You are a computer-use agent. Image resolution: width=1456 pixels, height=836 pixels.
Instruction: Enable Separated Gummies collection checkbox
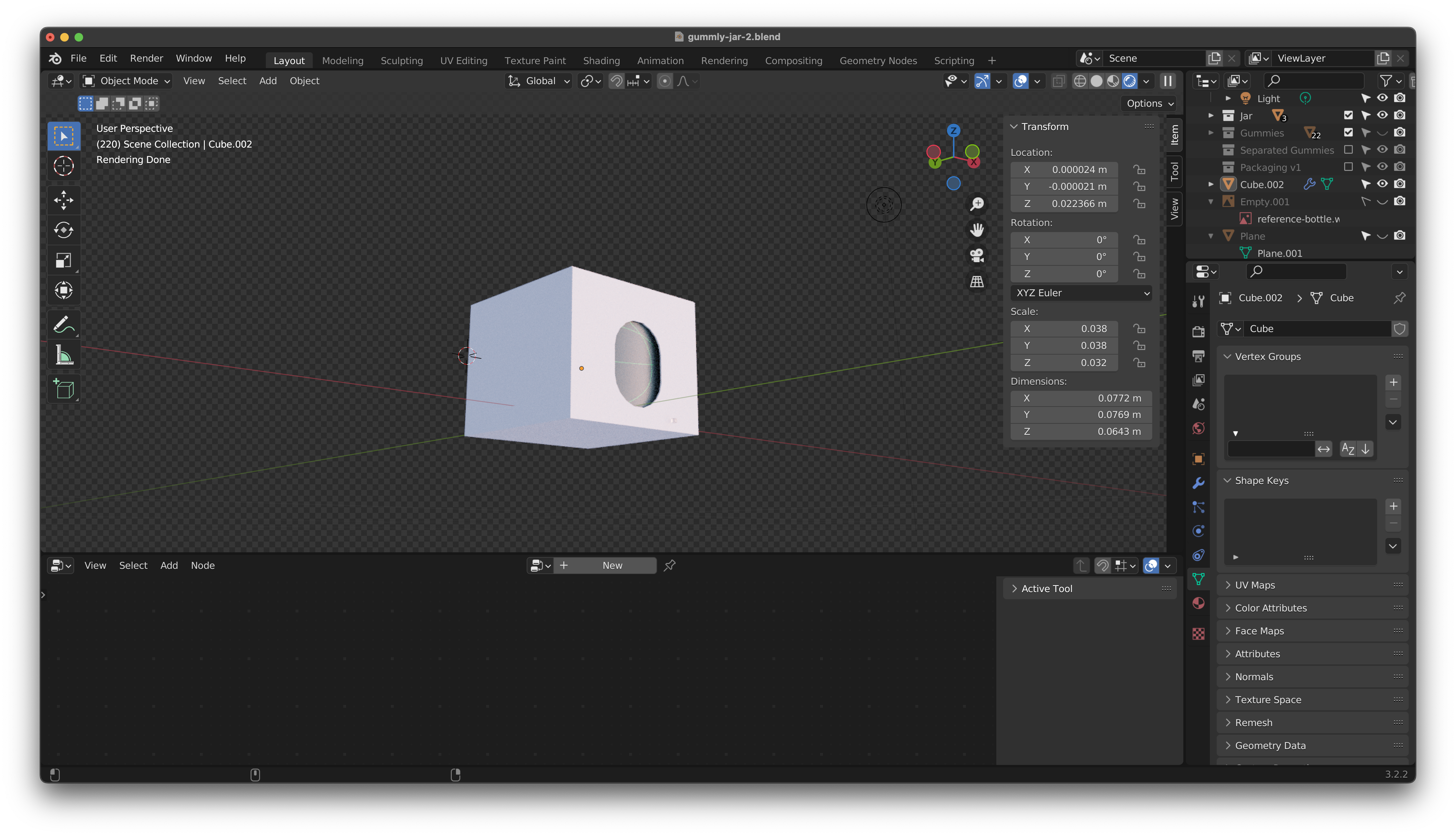(x=1348, y=150)
